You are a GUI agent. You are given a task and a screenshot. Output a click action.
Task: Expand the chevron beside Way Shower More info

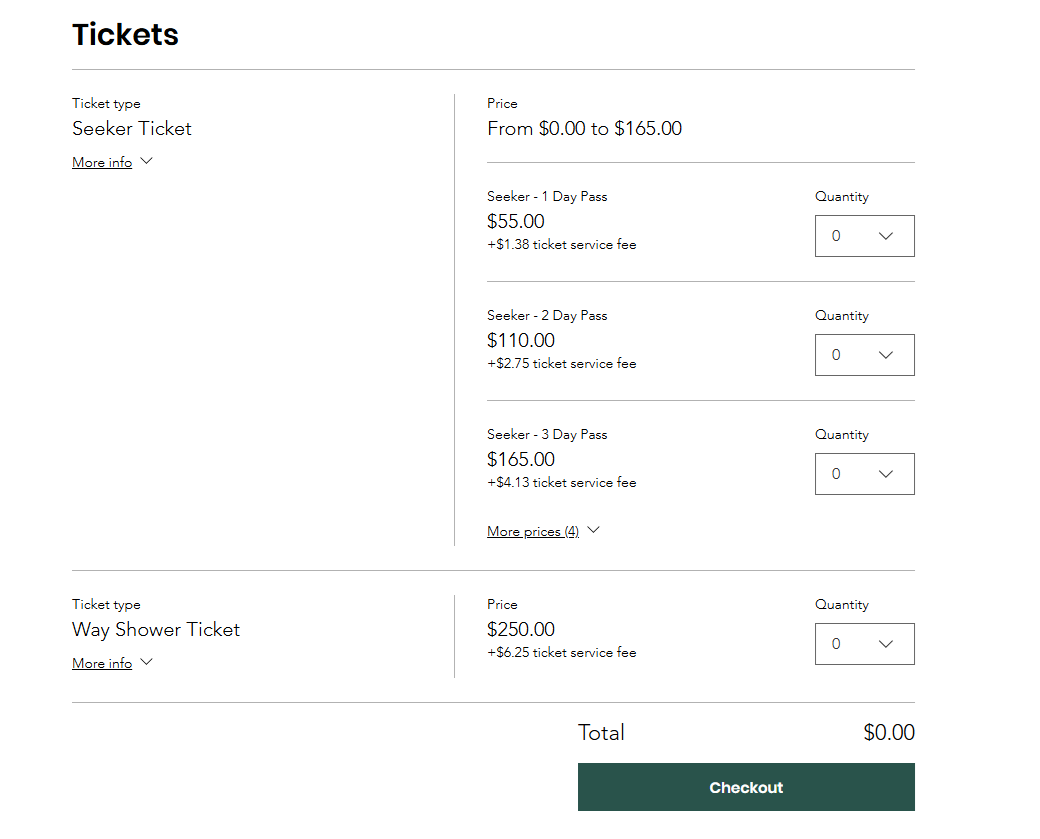(x=146, y=662)
